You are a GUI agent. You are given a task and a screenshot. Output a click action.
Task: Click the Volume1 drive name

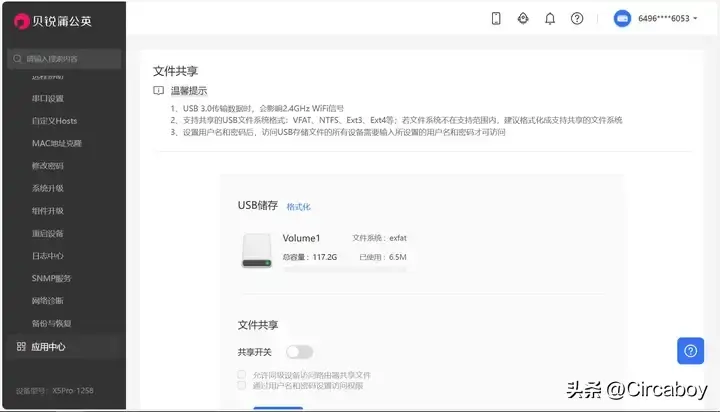pyautogui.click(x=301, y=238)
